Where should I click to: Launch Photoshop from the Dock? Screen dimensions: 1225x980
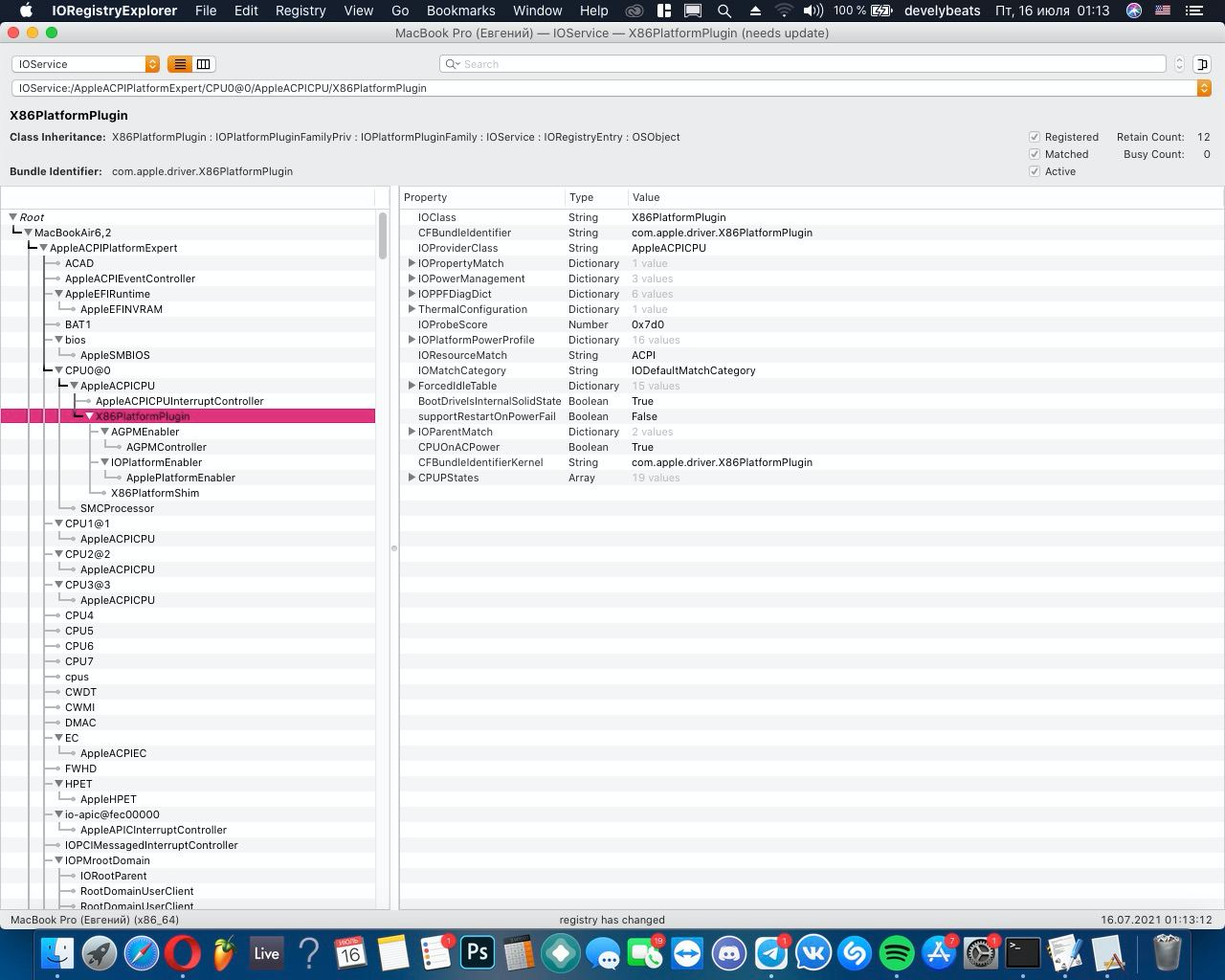pos(477,953)
